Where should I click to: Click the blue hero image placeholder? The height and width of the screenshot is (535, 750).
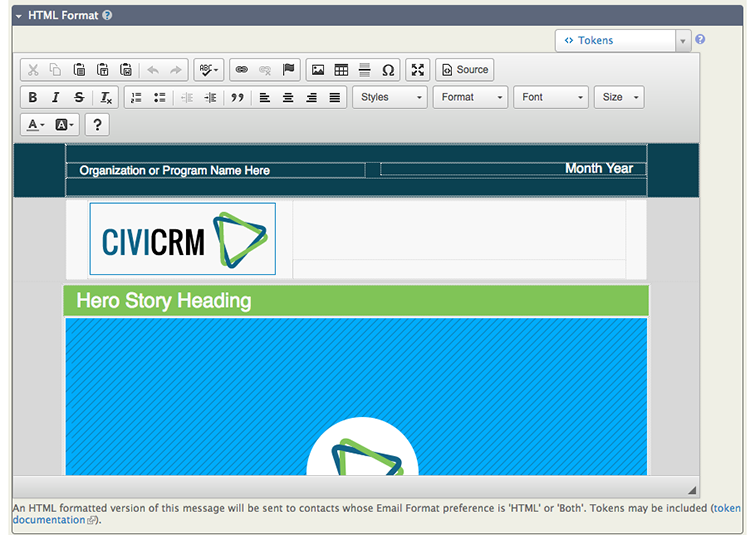(x=356, y=397)
